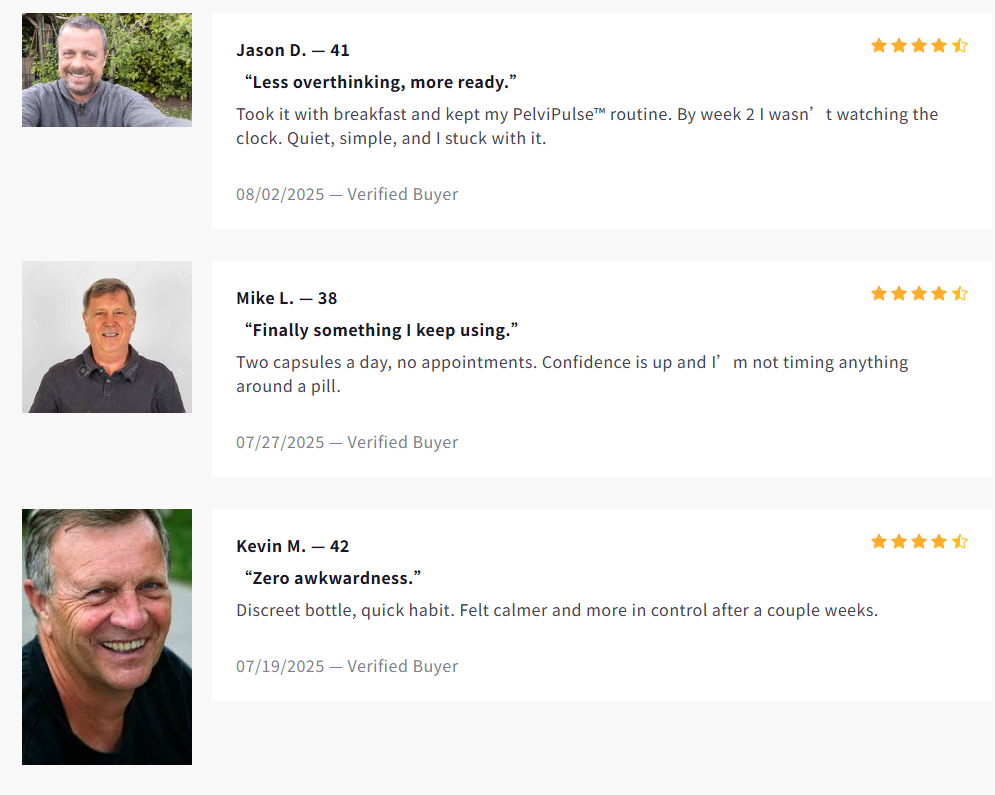Click the 07/27/2025 Verified Buyer label

click(x=347, y=442)
